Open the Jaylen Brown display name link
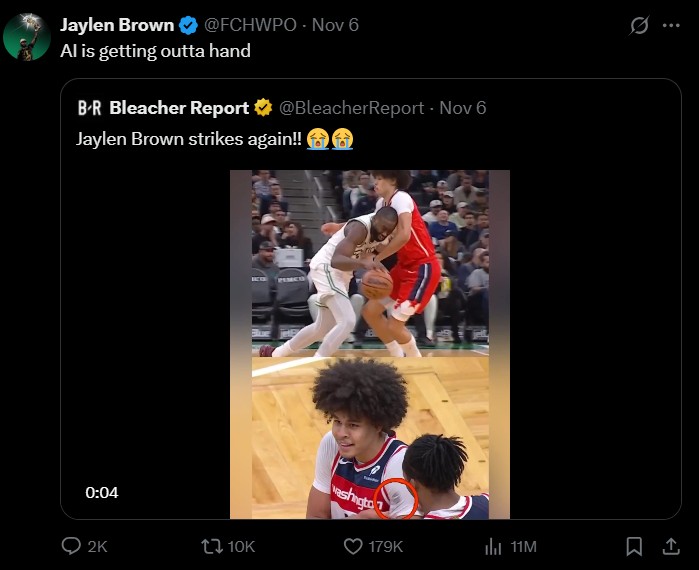This screenshot has height=570, width=699. pos(116,25)
